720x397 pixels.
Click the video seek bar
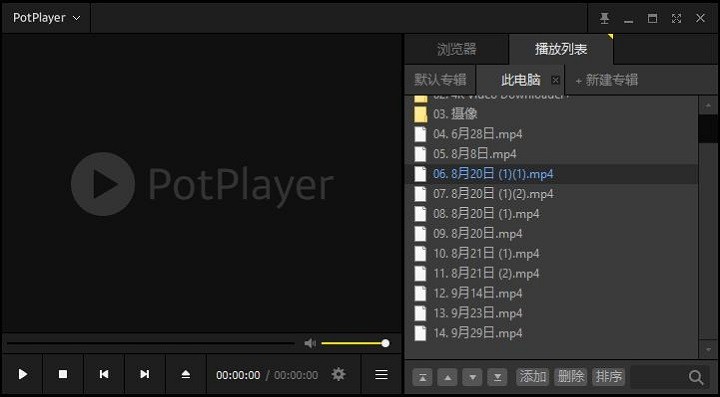(151, 343)
